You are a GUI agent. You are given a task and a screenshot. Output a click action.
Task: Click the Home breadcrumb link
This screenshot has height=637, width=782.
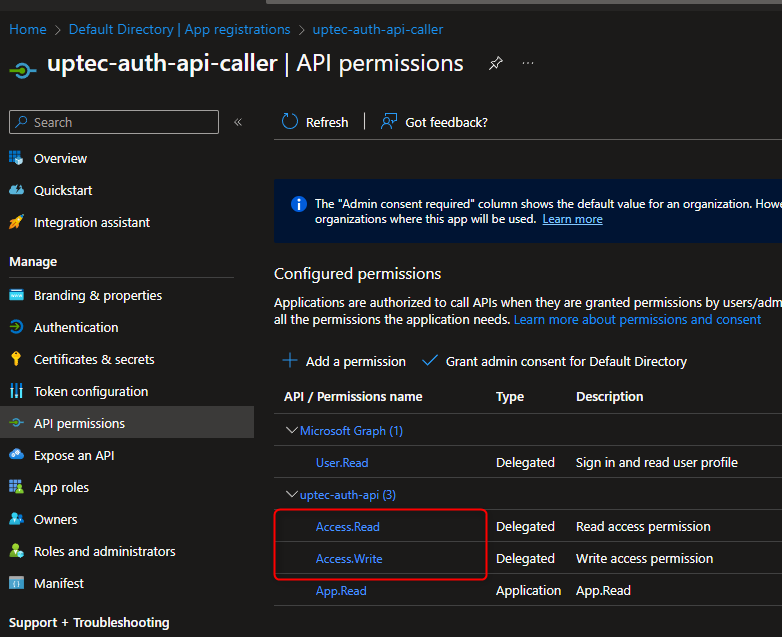click(x=28, y=30)
